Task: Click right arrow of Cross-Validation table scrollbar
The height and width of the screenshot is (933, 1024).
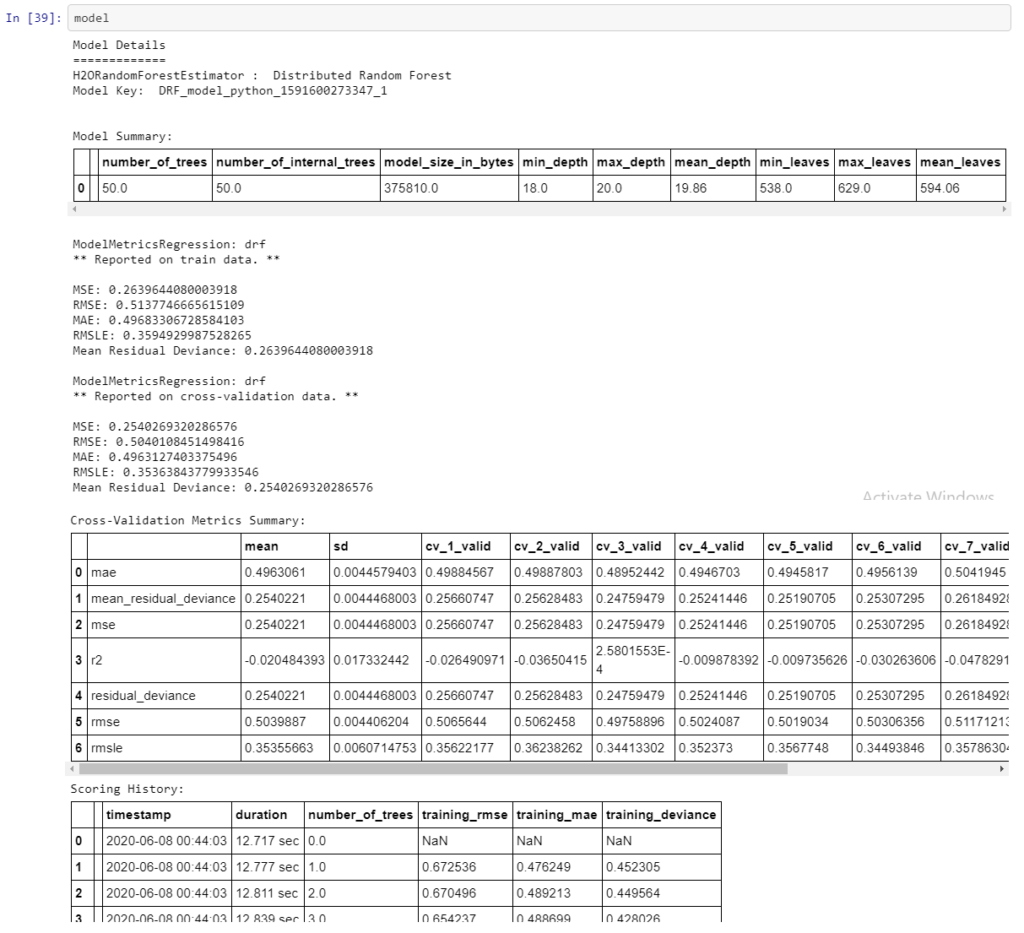Action: pos(1002,769)
